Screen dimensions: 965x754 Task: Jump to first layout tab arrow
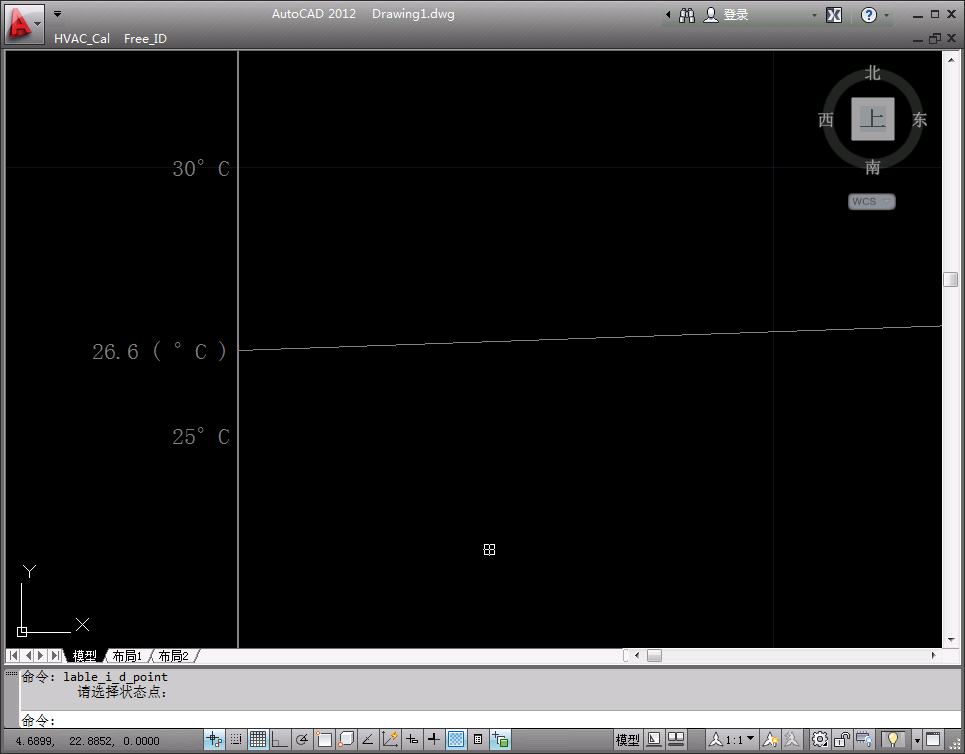(x=14, y=656)
